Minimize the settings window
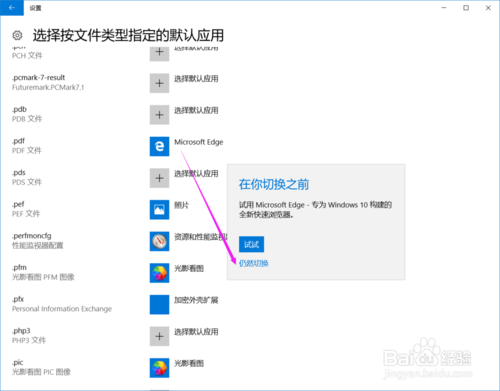 pyautogui.click(x=444, y=8)
